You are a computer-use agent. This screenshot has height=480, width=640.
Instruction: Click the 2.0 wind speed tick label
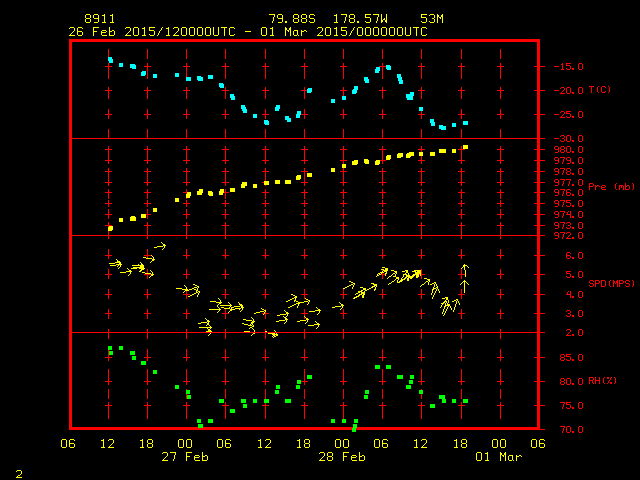tap(574, 333)
